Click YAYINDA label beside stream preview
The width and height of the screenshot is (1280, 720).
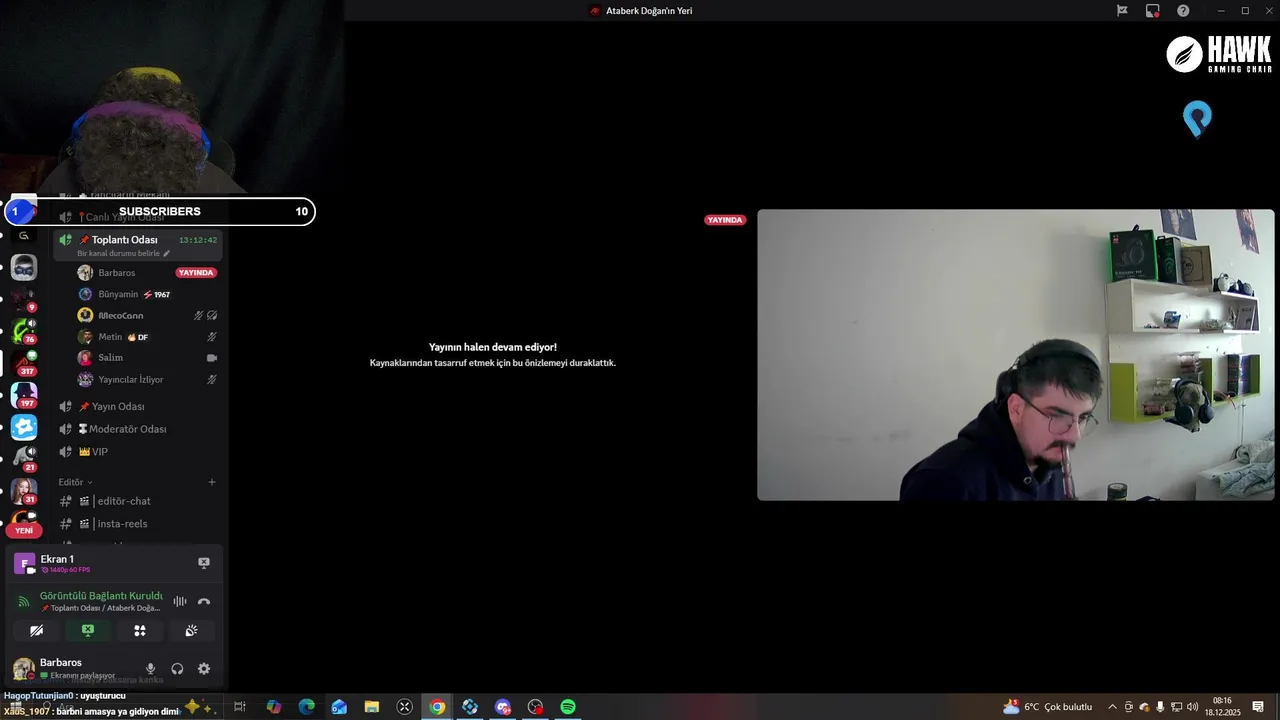click(x=725, y=220)
